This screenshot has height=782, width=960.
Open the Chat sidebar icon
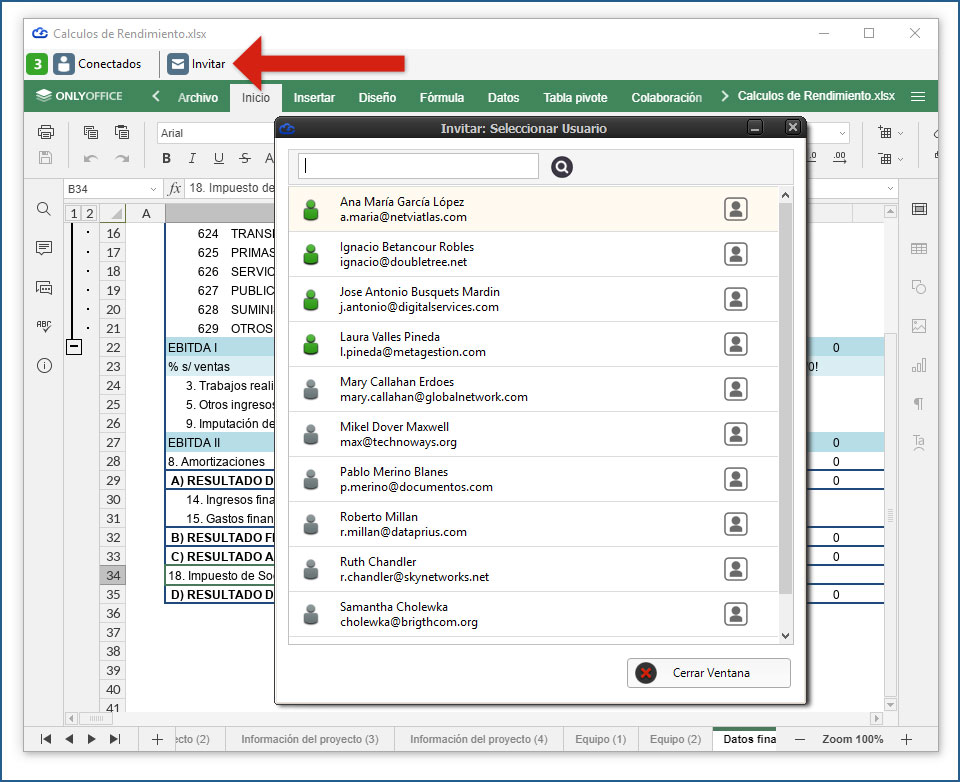pyautogui.click(x=43, y=287)
